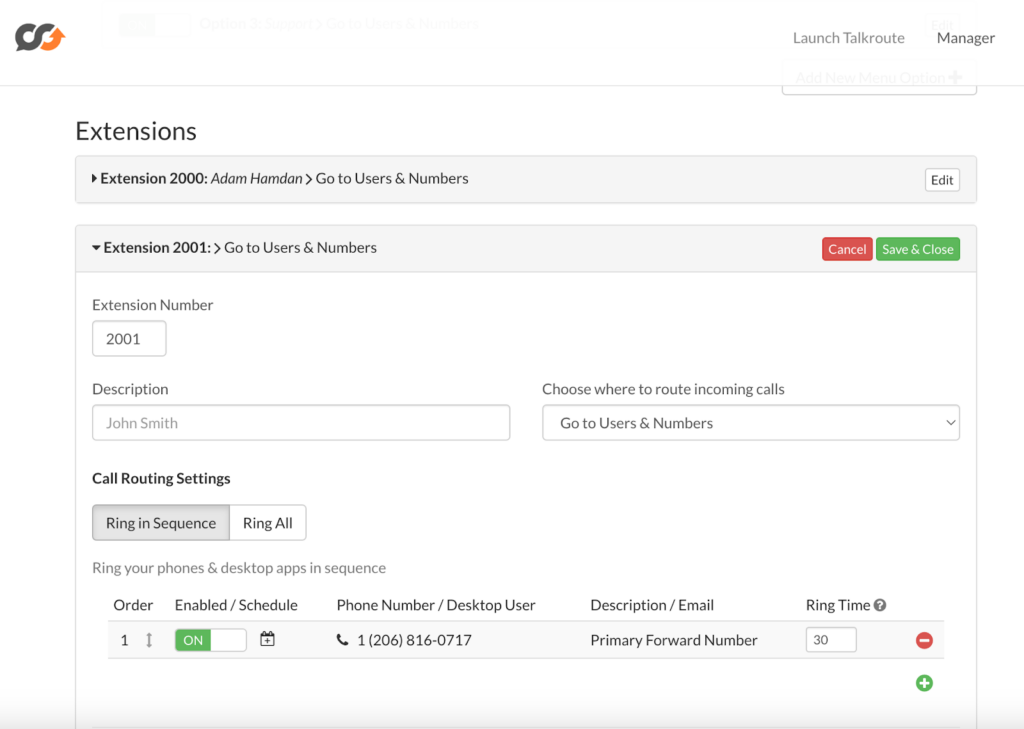
Task: Click the Order column header
Action: coord(133,605)
